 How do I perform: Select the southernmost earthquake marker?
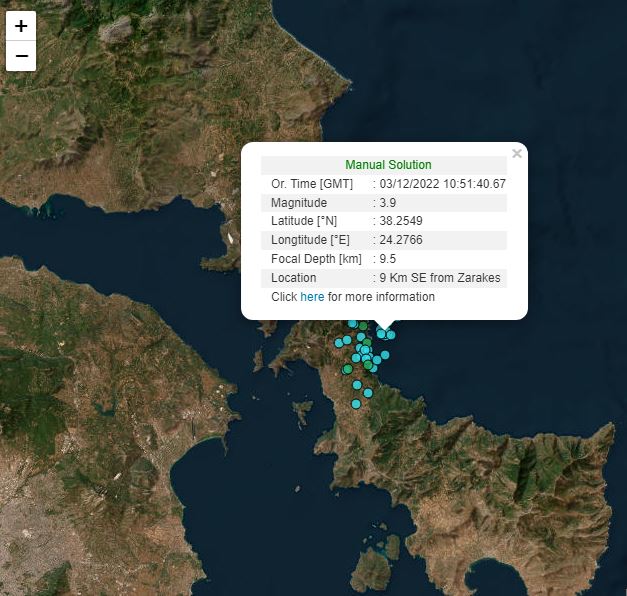356,404
